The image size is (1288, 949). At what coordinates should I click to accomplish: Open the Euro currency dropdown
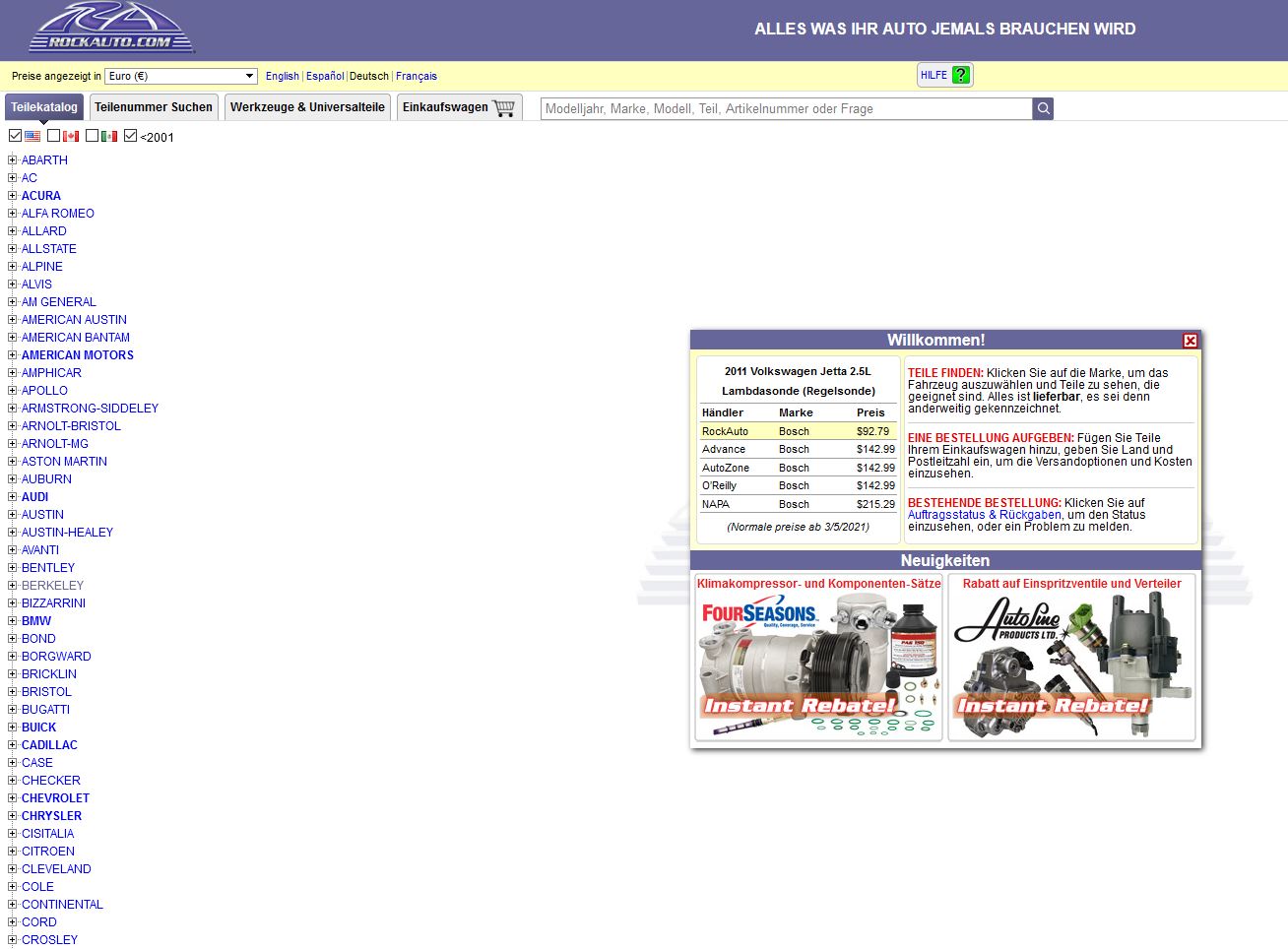click(x=181, y=76)
